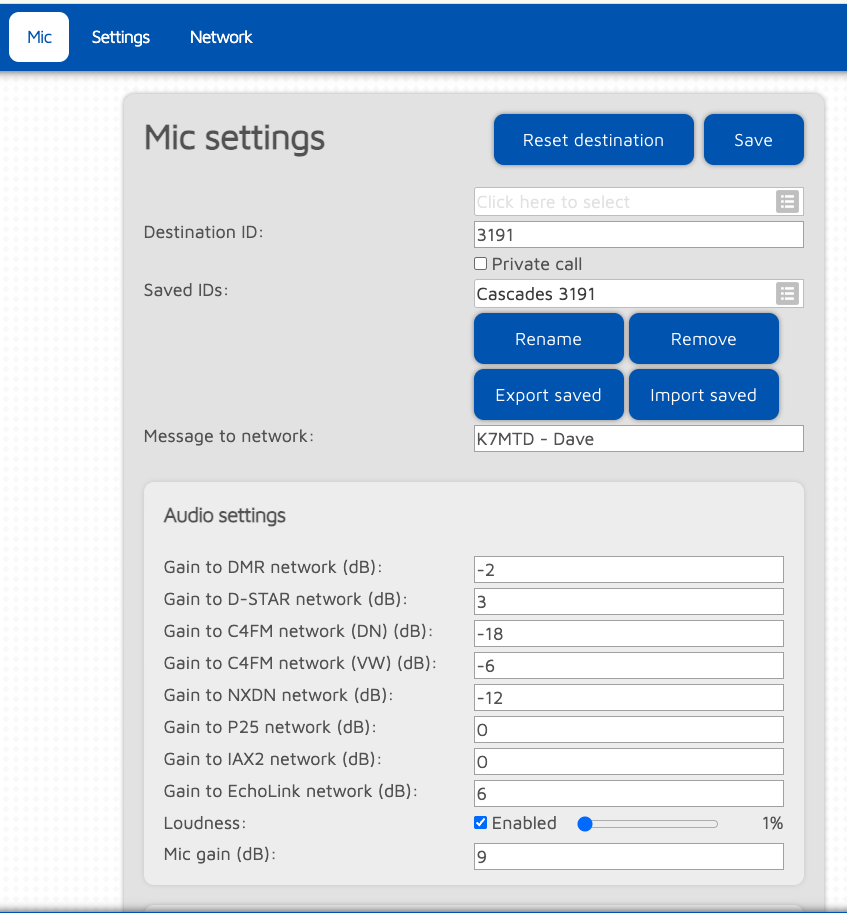Click the Message to network text field

pos(638,439)
